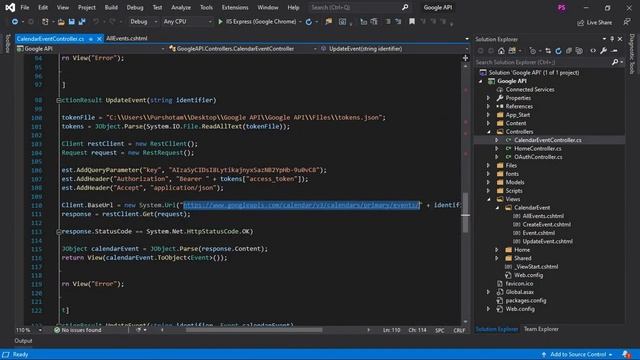The width and height of the screenshot is (640, 360).
Task: Collapse the Controllers folder in Solution Explorer
Action: (x=489, y=132)
